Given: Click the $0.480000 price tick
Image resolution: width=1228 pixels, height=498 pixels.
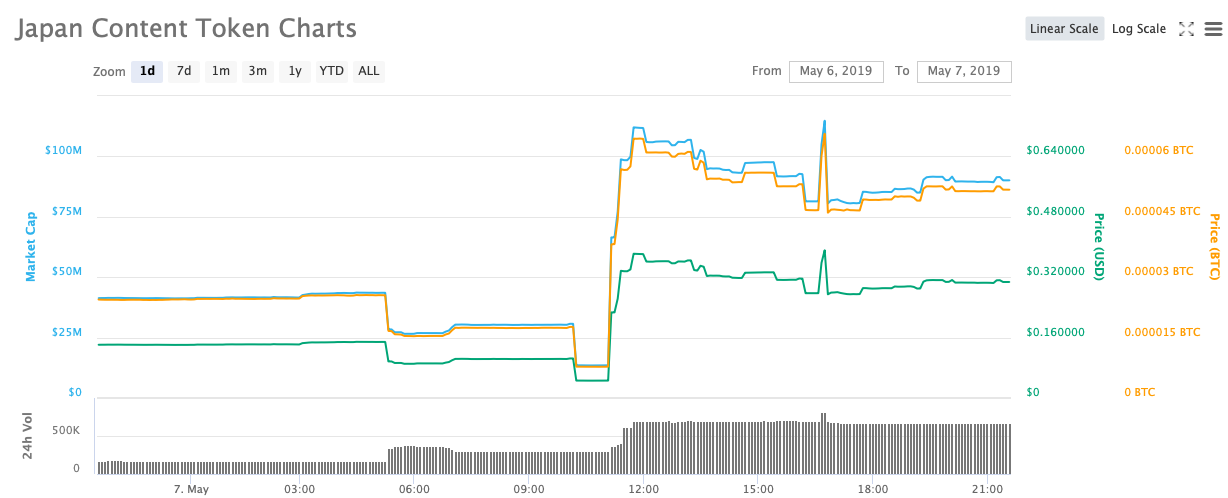Looking at the screenshot, I should click(1056, 211).
